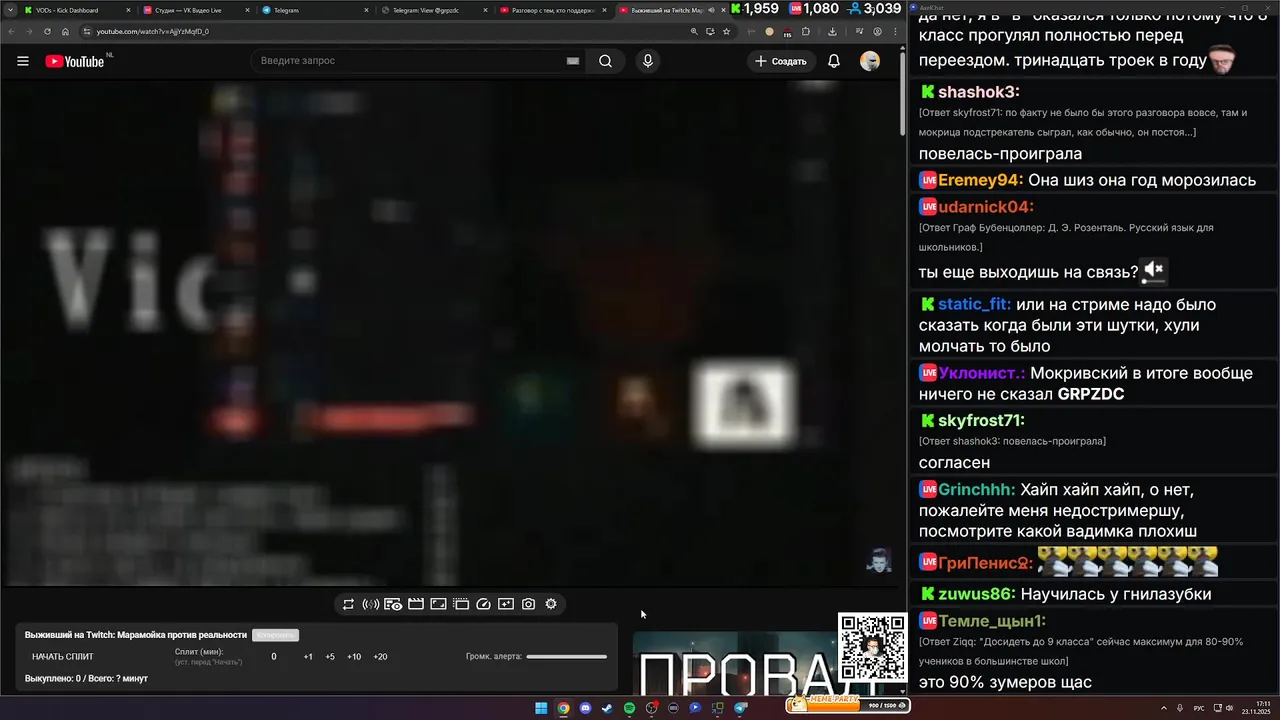The height and width of the screenshot is (720, 1280).
Task: Adjust Громк. алерта volume slider
Action: (x=566, y=657)
